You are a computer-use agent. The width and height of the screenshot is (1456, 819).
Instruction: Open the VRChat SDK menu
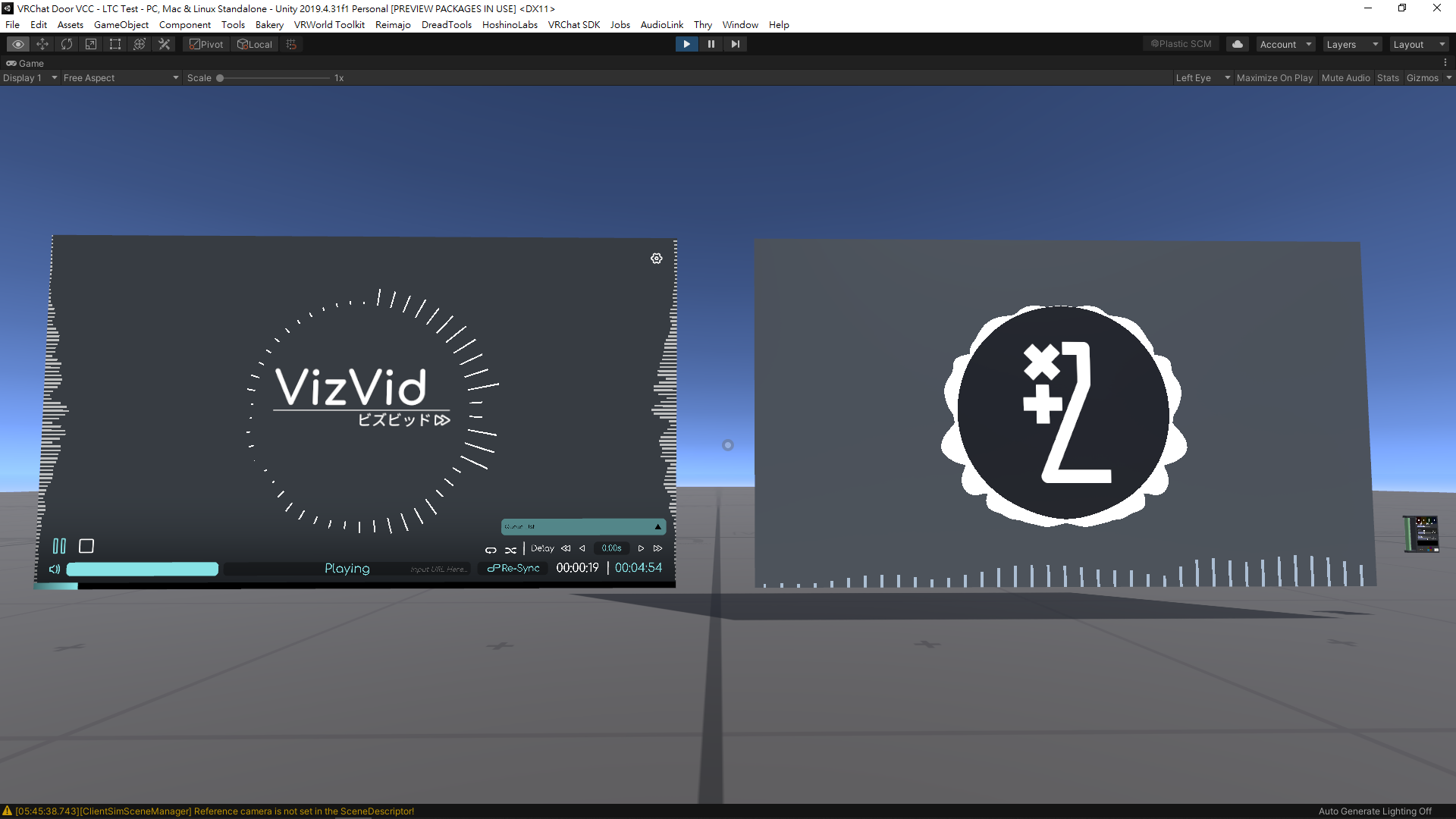coord(574,24)
